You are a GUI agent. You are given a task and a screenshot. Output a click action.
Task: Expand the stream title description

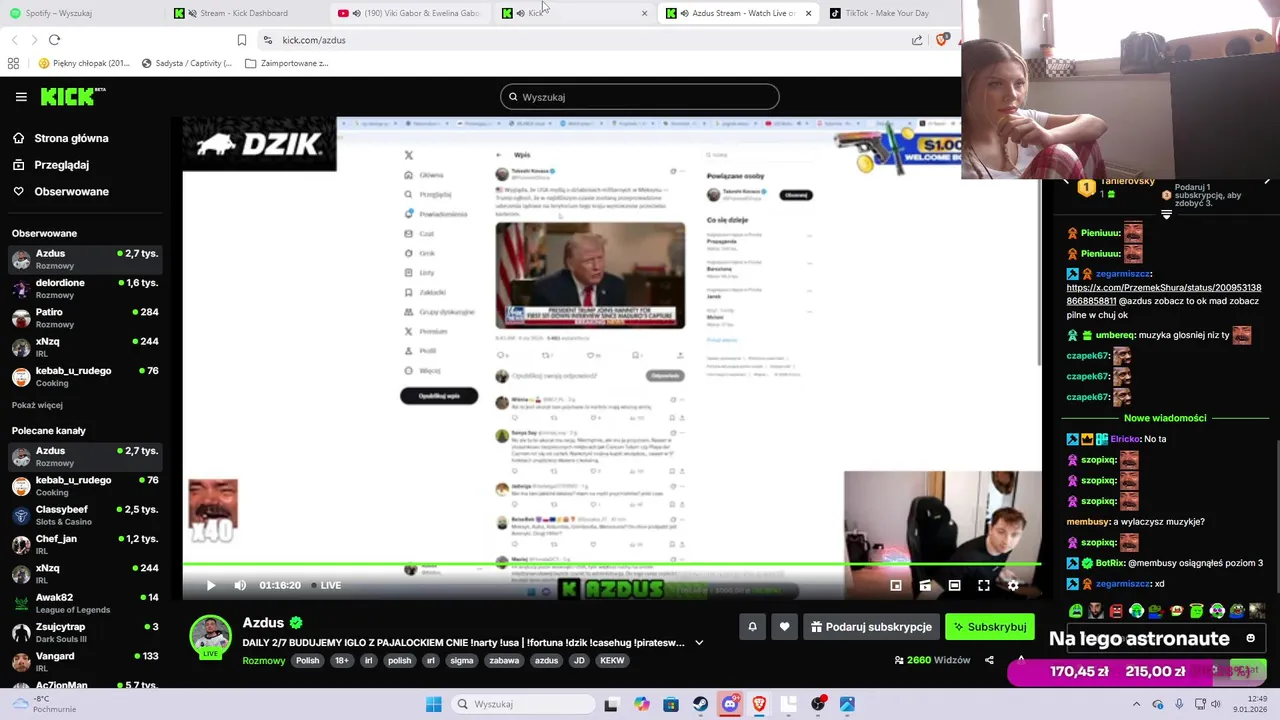699,643
